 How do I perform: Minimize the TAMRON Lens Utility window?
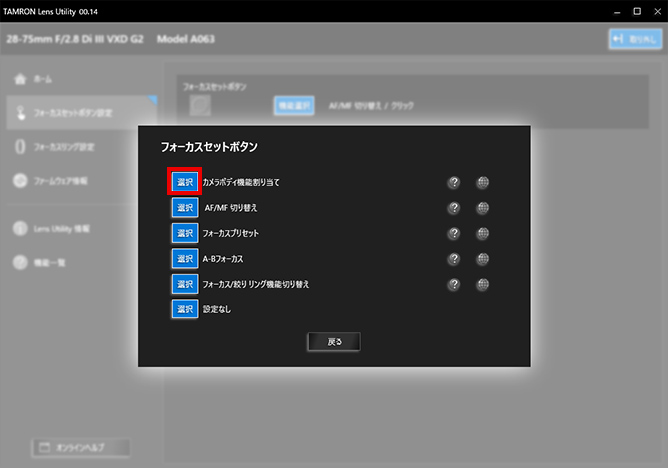click(617, 11)
